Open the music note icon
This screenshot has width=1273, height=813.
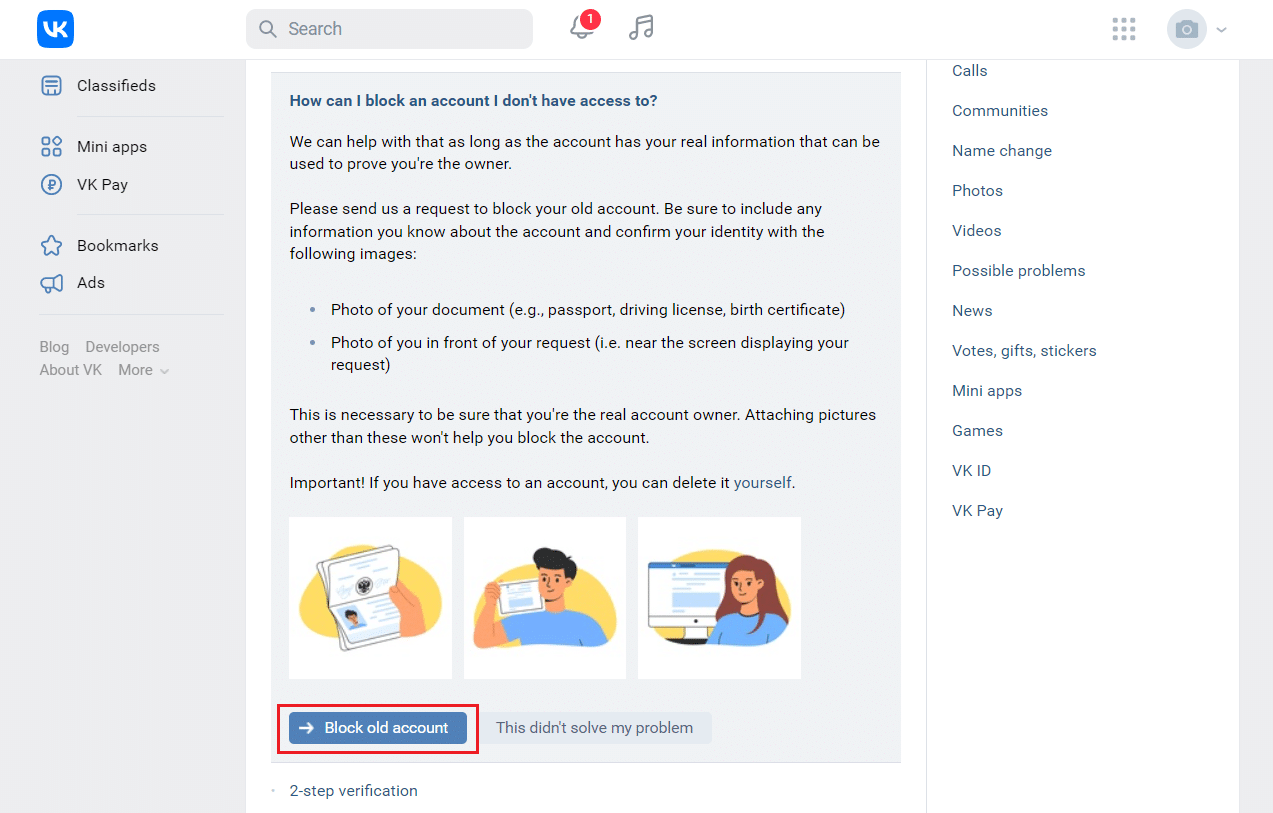coord(641,28)
